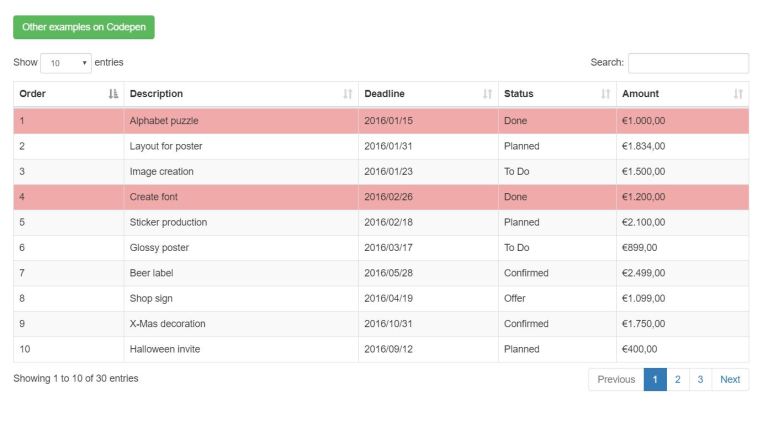Select the Alphabet puzzle cell
768x438 pixels.
click(241, 121)
